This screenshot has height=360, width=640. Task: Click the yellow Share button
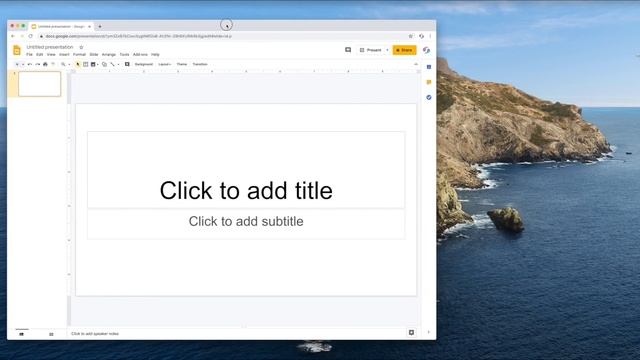coord(404,50)
